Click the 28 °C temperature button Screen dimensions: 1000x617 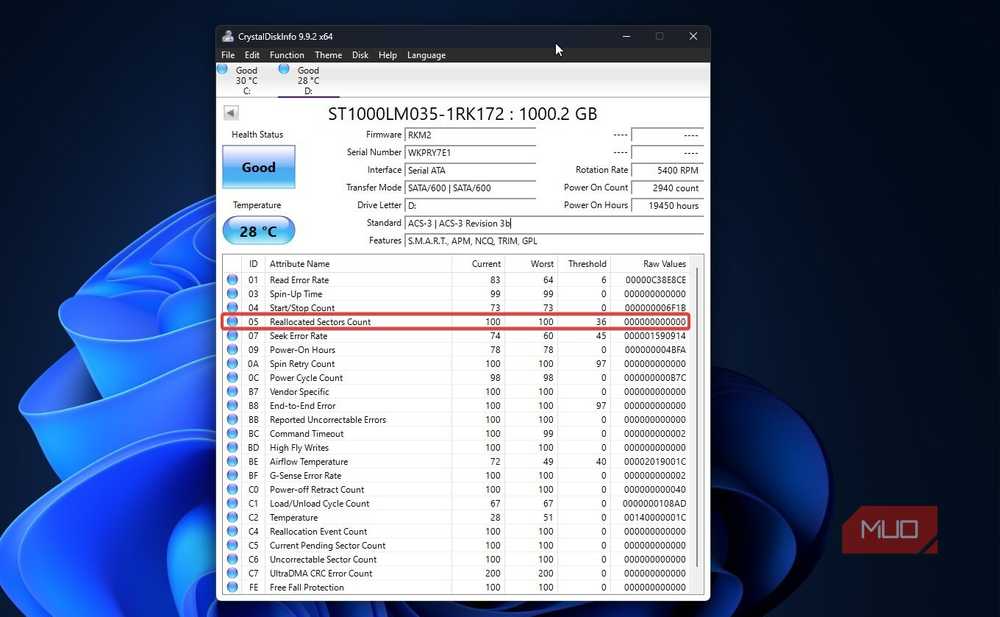click(x=258, y=231)
